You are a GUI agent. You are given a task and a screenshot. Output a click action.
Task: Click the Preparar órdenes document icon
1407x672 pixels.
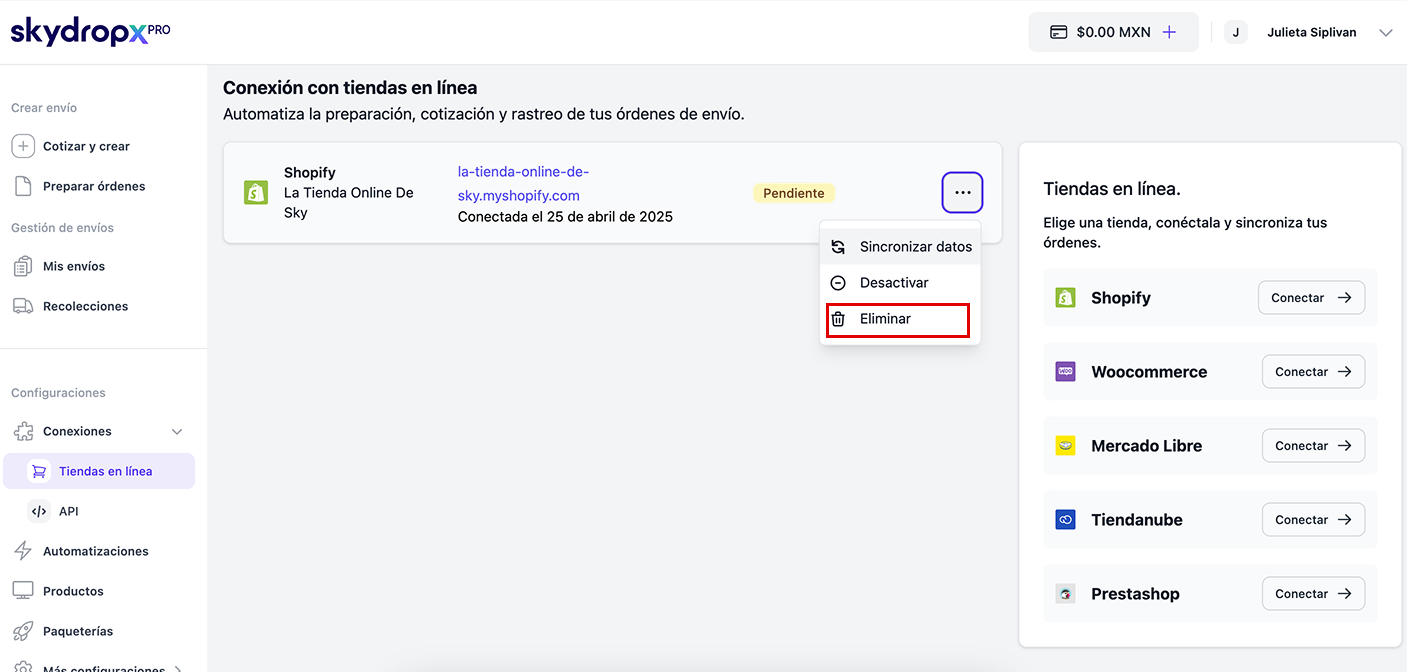click(23, 186)
